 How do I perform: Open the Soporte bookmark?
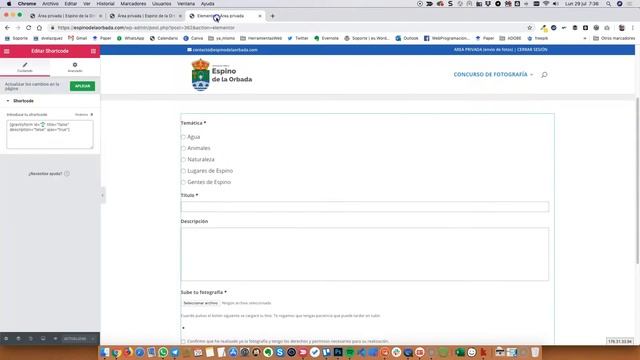pos(16,38)
